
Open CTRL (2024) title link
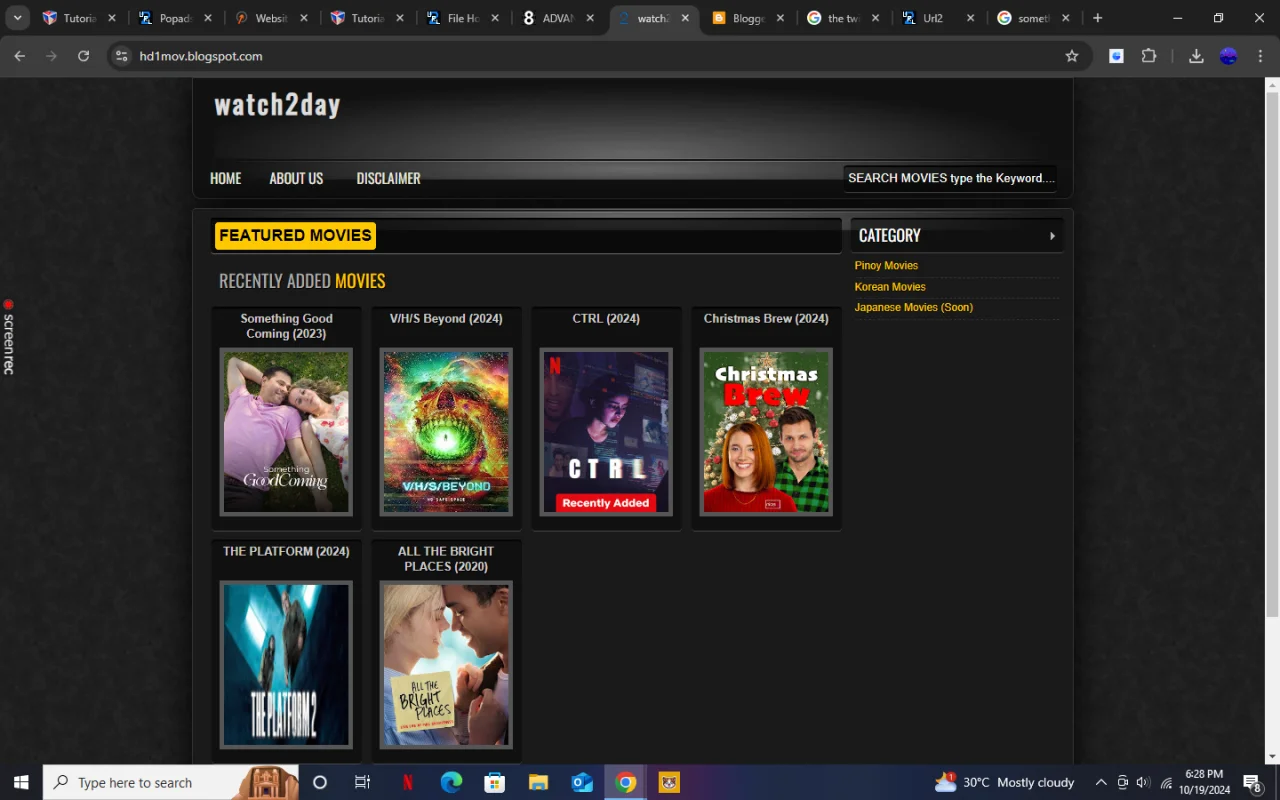606,318
